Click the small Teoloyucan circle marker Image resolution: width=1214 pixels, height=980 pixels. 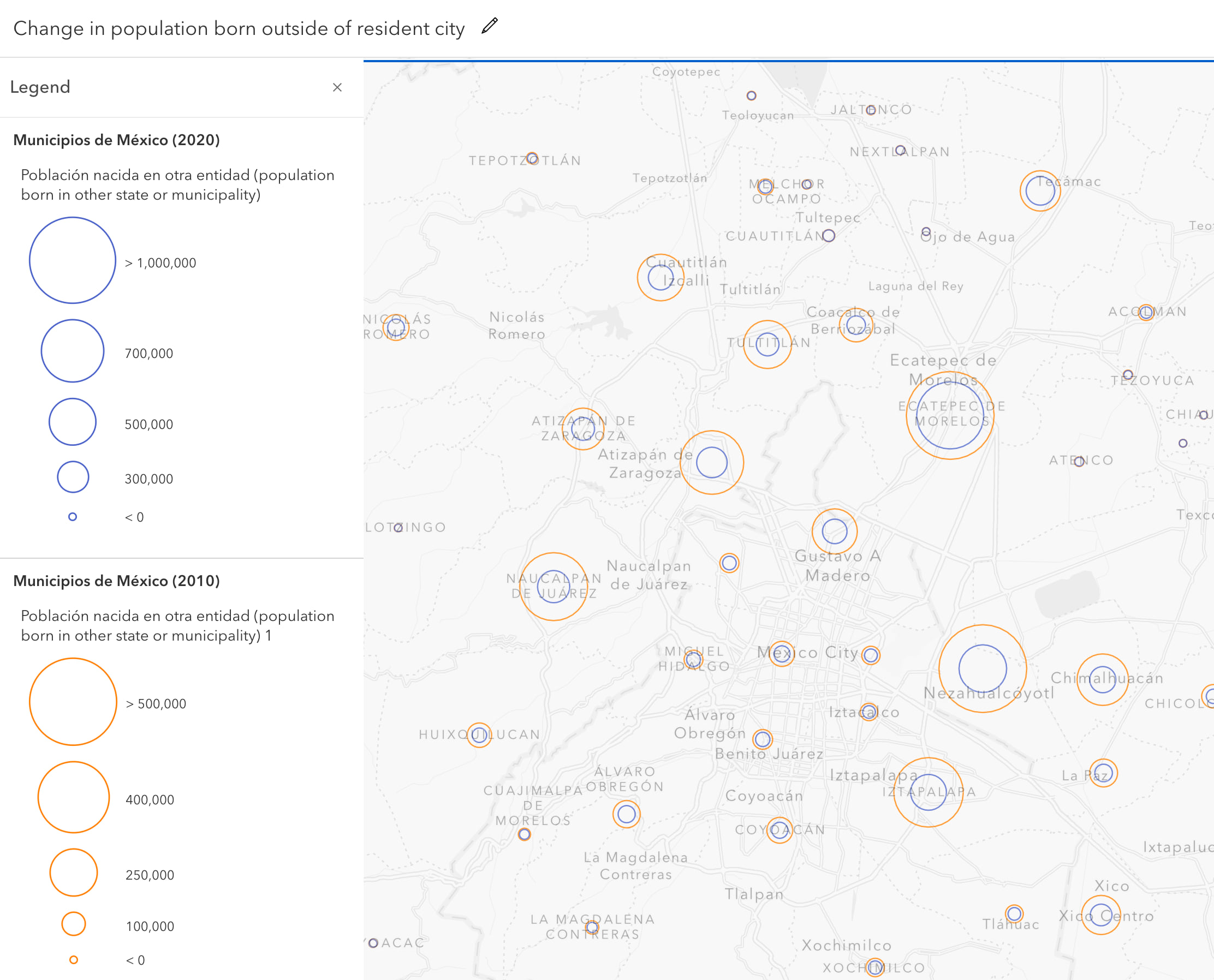[752, 96]
